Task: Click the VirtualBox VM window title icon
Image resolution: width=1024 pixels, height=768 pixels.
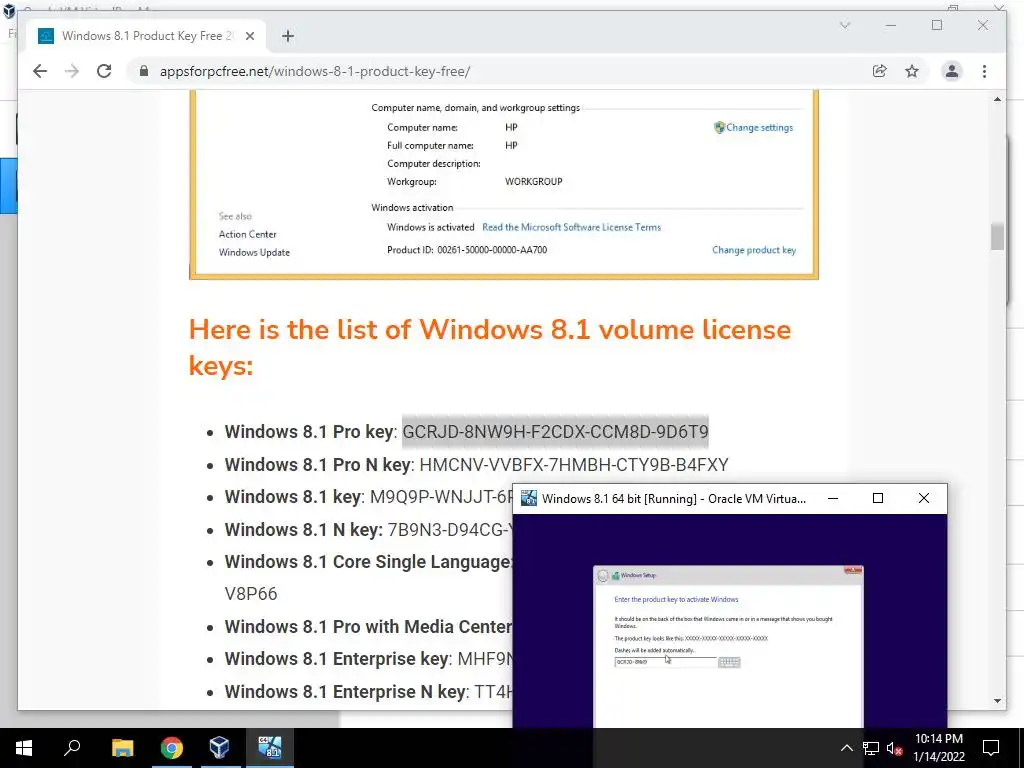Action: point(528,498)
